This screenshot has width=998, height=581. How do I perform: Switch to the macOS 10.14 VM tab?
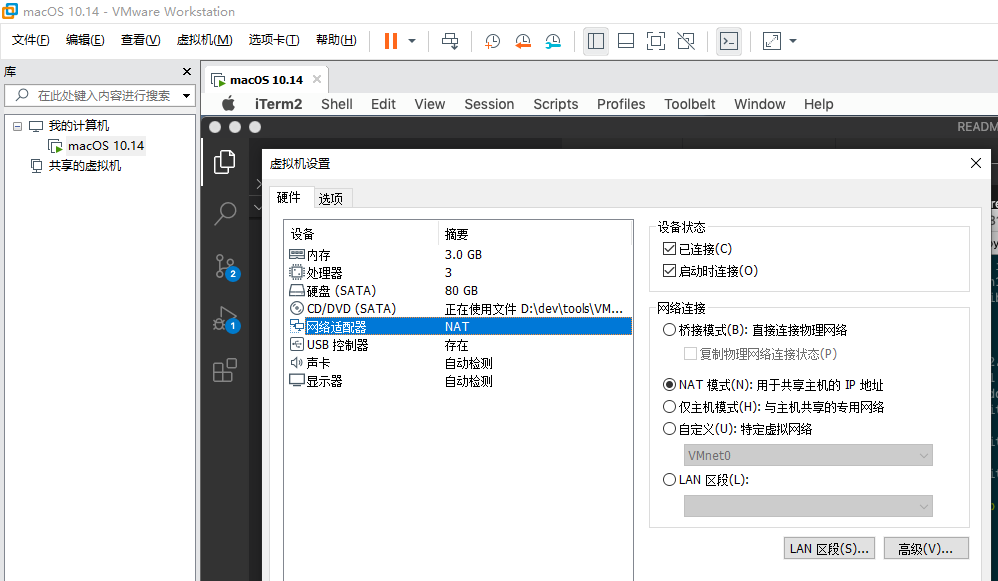pos(266,80)
